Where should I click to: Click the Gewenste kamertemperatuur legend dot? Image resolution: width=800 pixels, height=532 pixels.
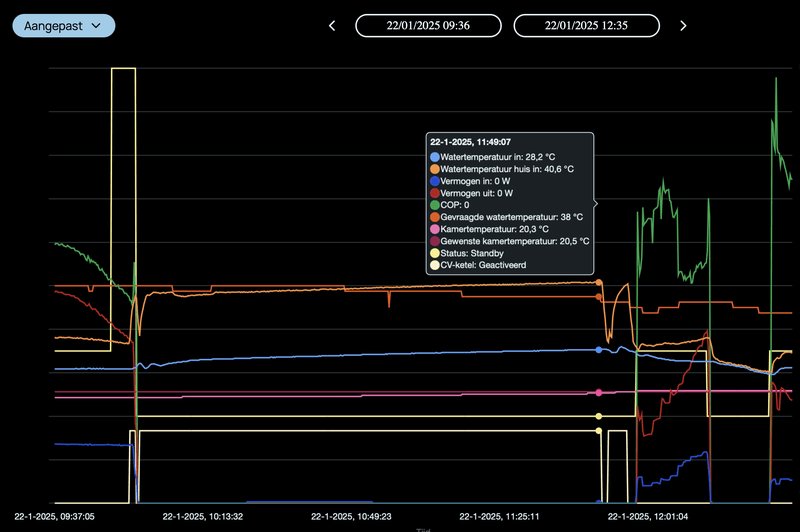coord(434,241)
